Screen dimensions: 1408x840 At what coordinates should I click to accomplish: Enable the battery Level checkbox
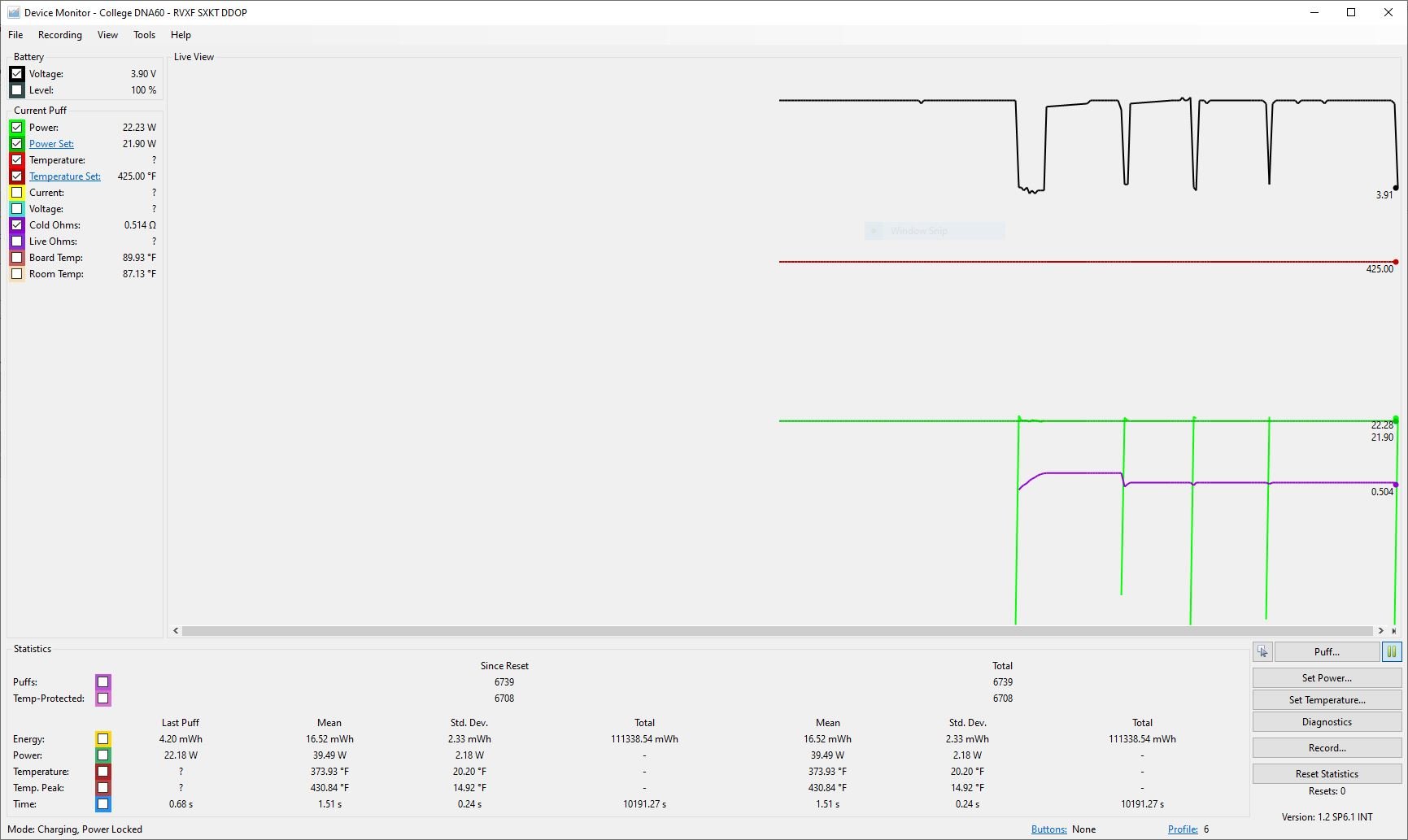[x=17, y=90]
